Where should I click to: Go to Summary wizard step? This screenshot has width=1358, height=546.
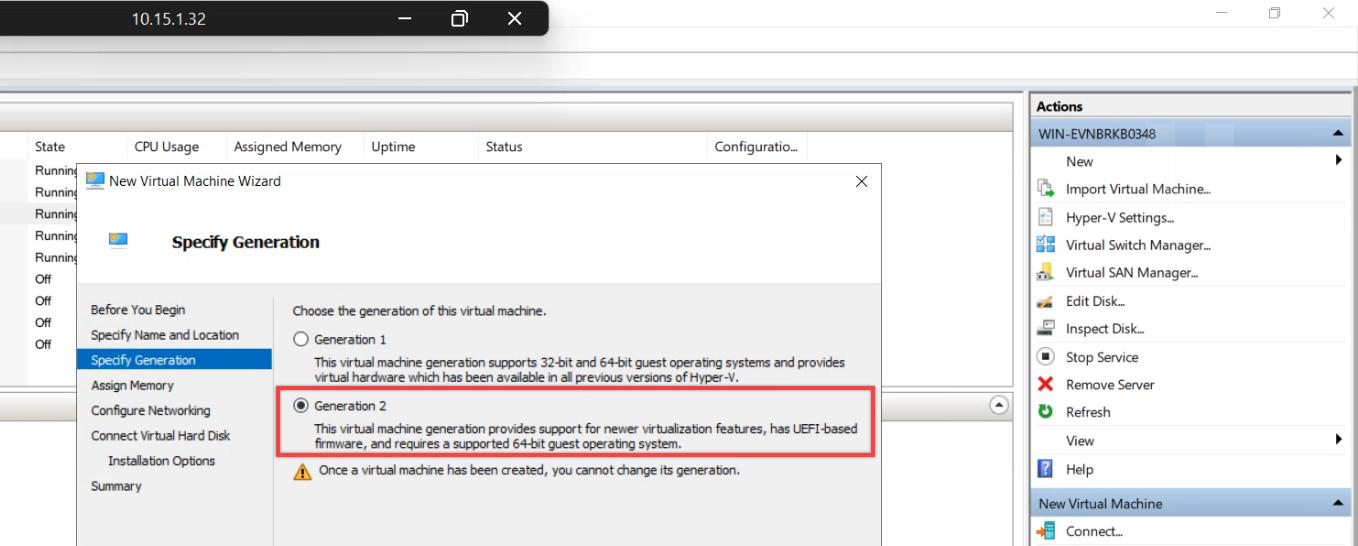point(116,486)
